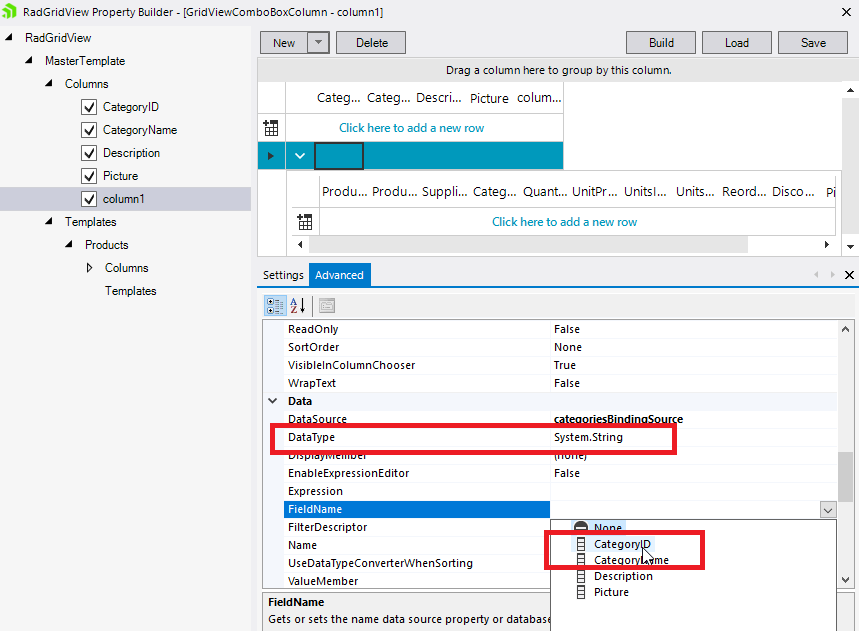Click the Categorized view icon in property grid
The height and width of the screenshot is (631, 859).
click(275, 306)
